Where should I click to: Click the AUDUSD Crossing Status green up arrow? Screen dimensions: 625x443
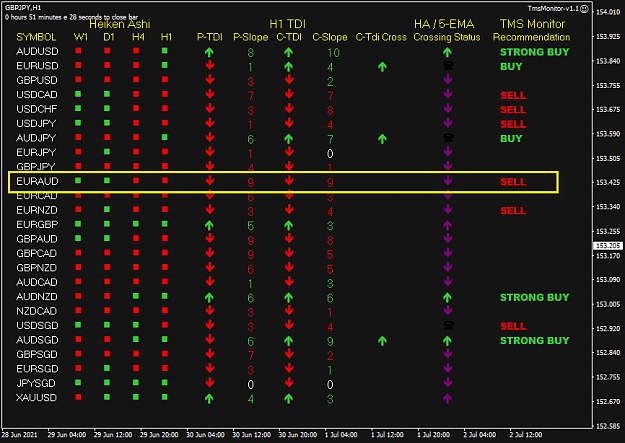(447, 52)
